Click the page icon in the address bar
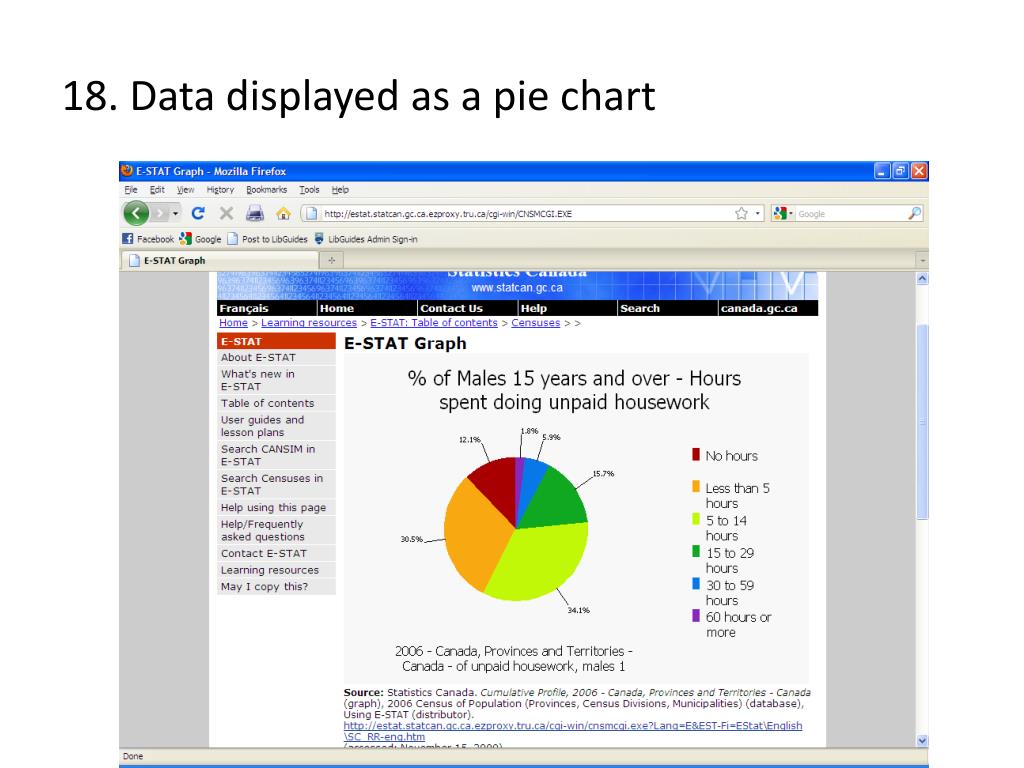 (312, 214)
